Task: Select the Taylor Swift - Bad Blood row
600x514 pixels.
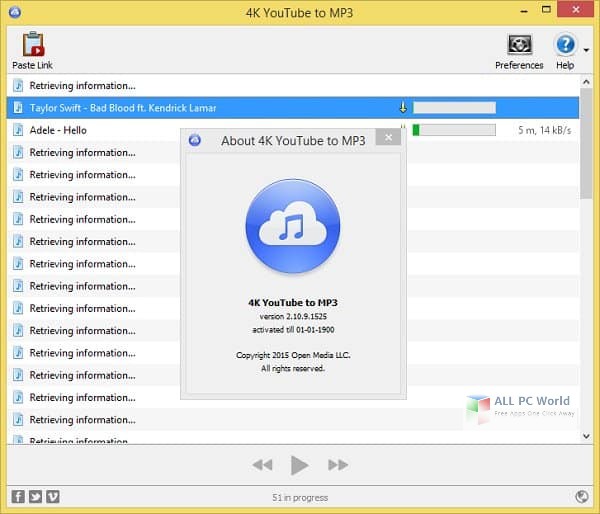Action: click(x=293, y=108)
